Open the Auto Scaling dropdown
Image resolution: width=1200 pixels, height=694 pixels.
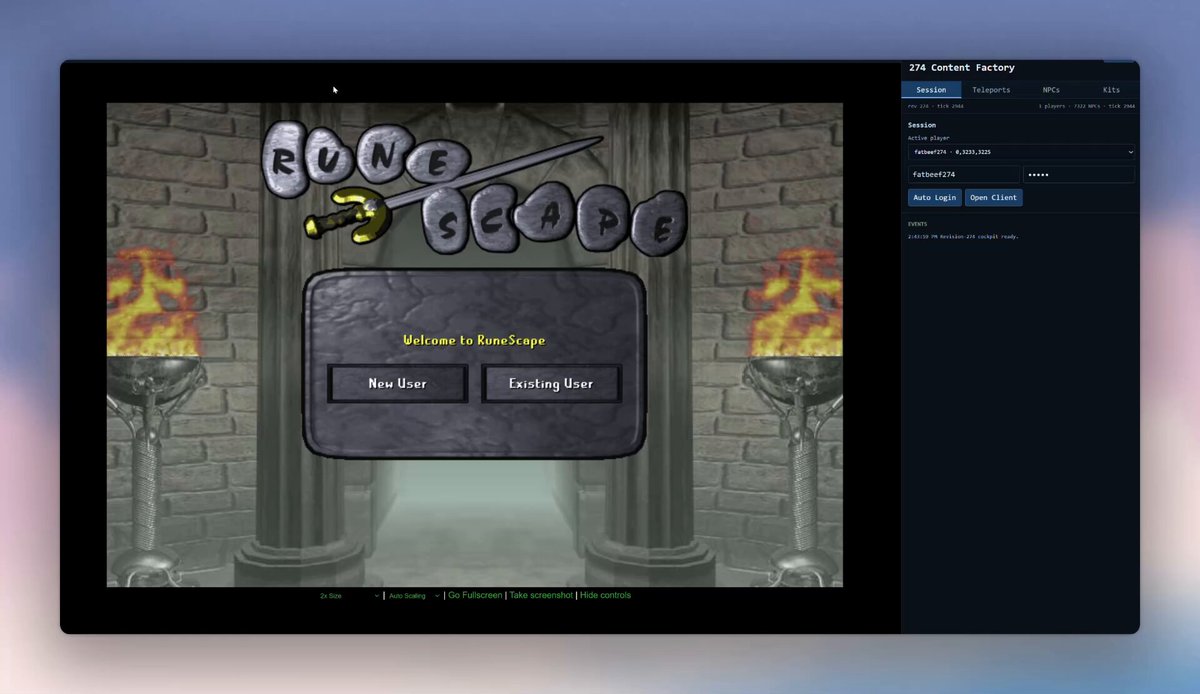pos(414,596)
